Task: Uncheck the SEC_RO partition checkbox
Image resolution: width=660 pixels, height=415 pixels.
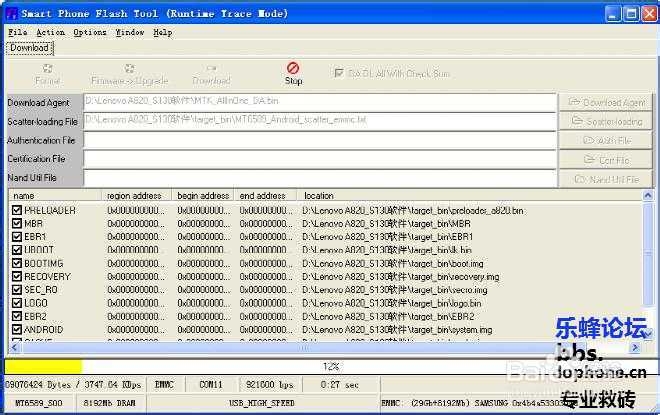Action: (x=17, y=290)
